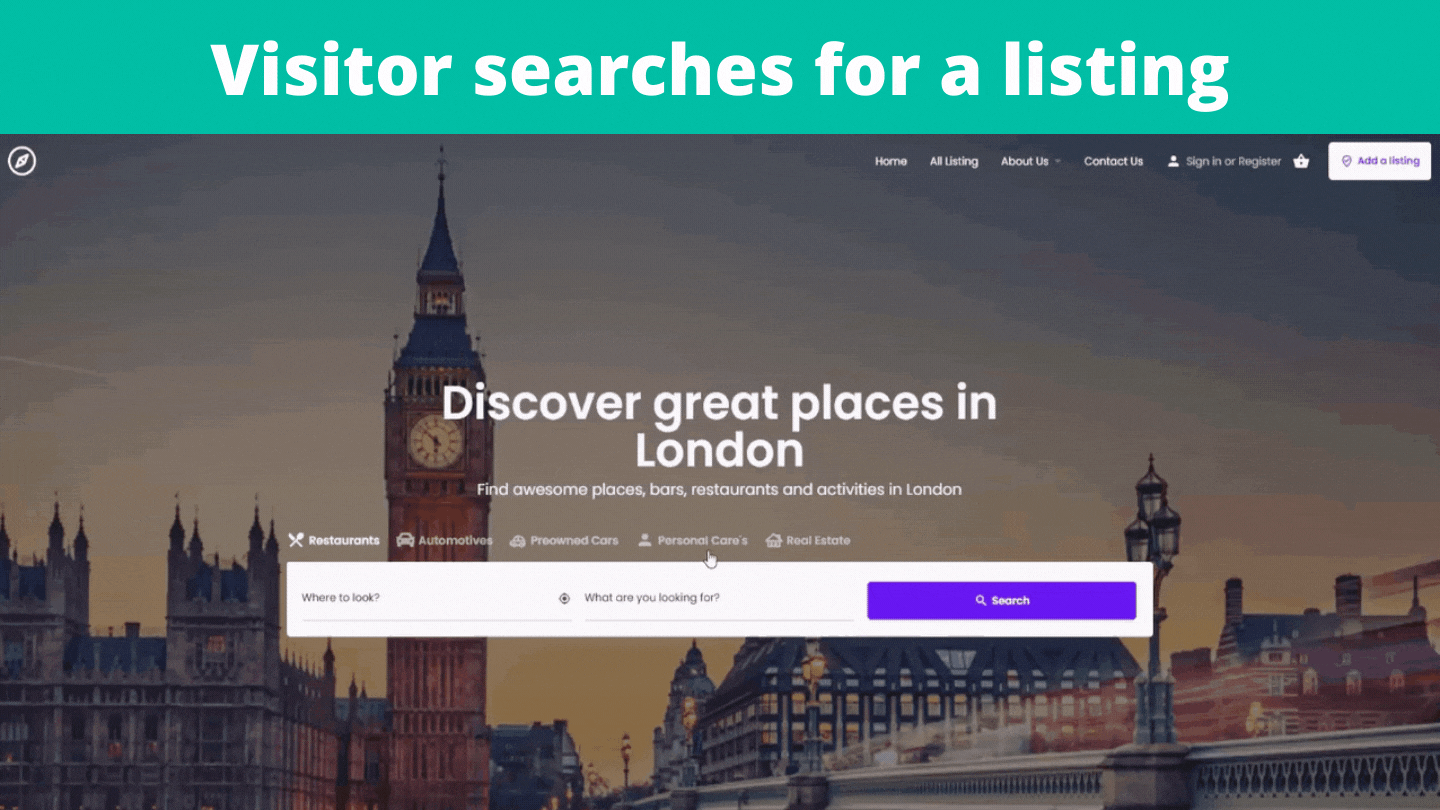Click the person icon beside Personal Care's
The image size is (1440, 810).
click(645, 540)
